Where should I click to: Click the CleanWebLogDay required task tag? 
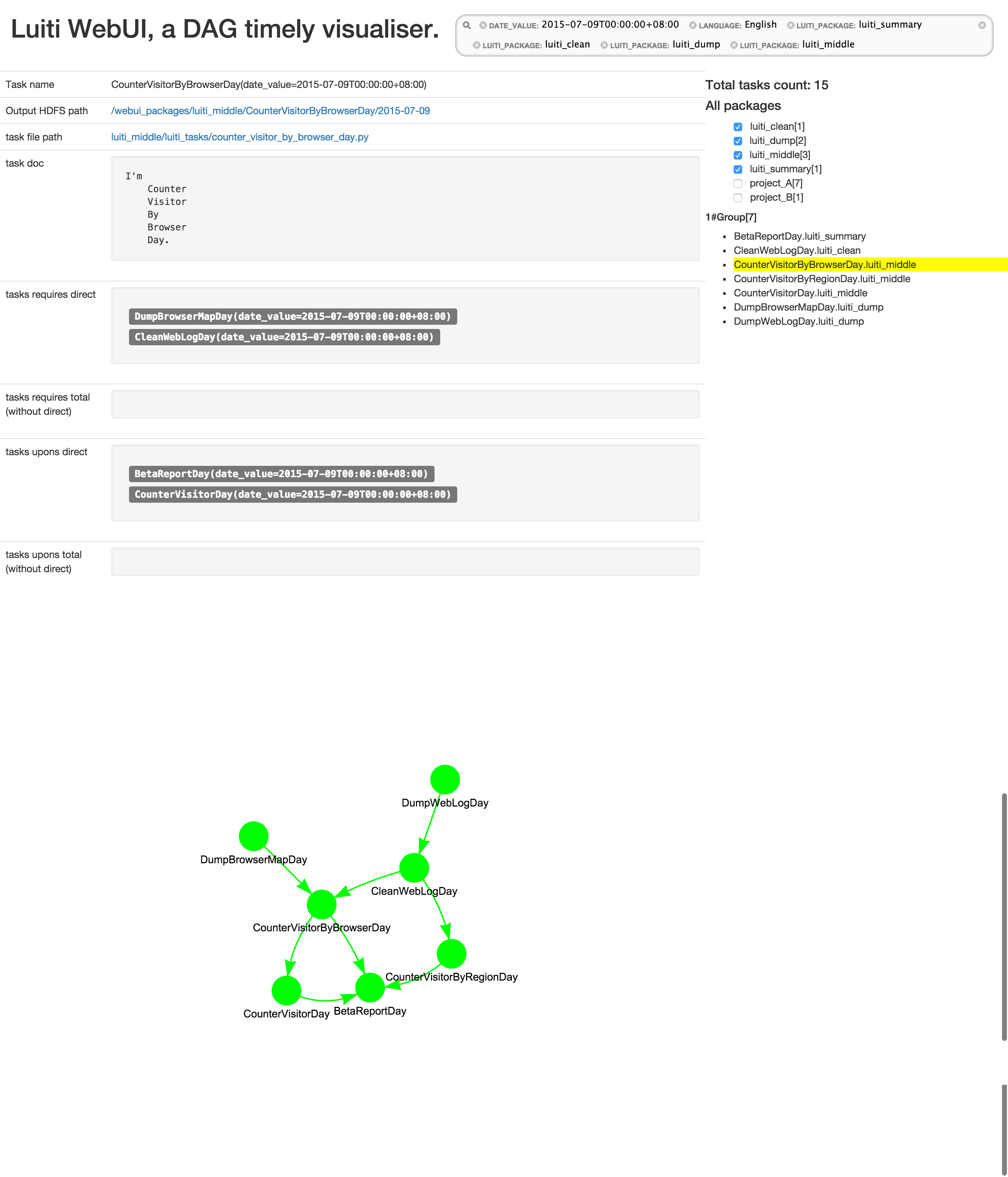pos(284,337)
